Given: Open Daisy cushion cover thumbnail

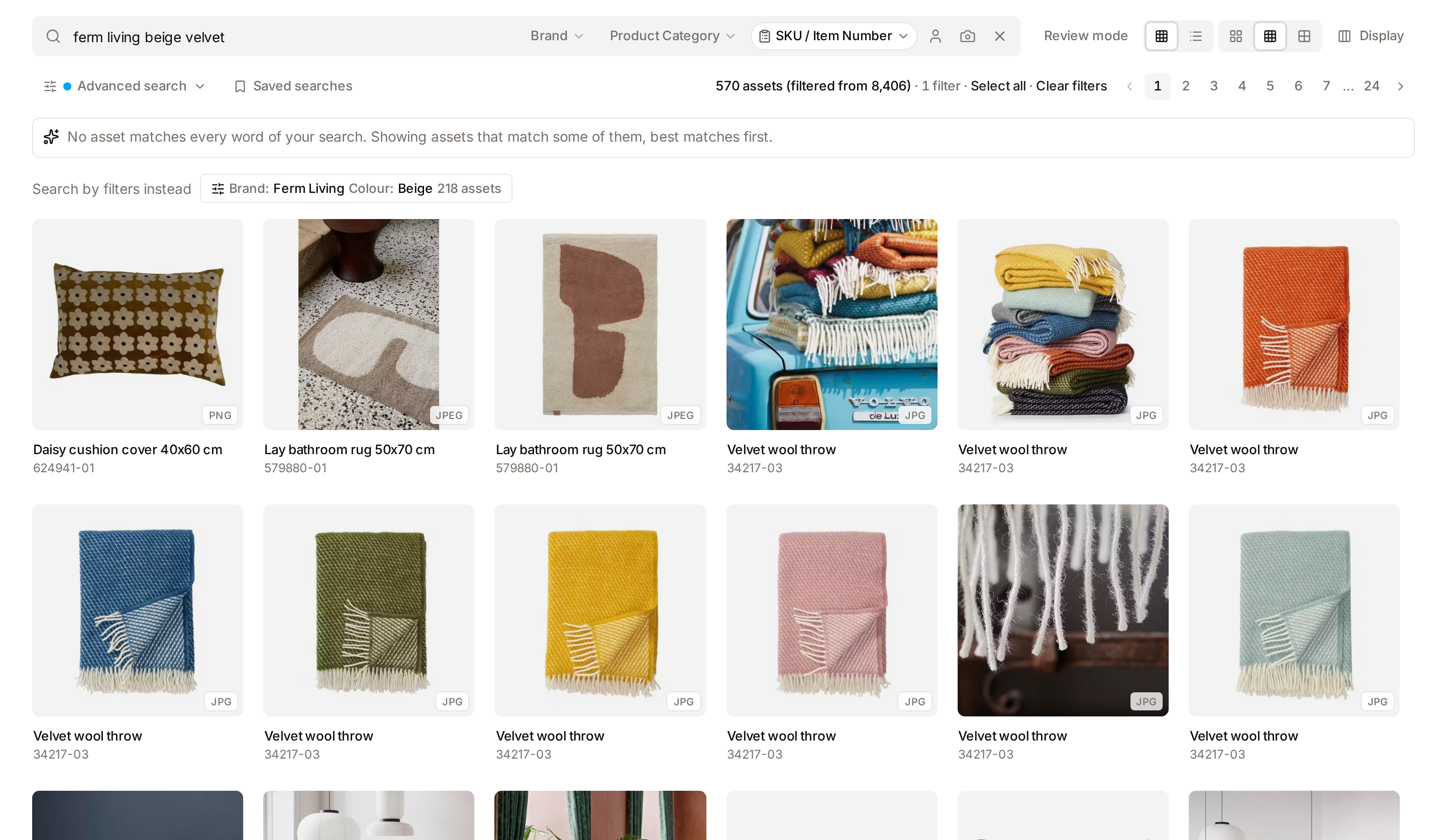Looking at the screenshot, I should pos(138,325).
